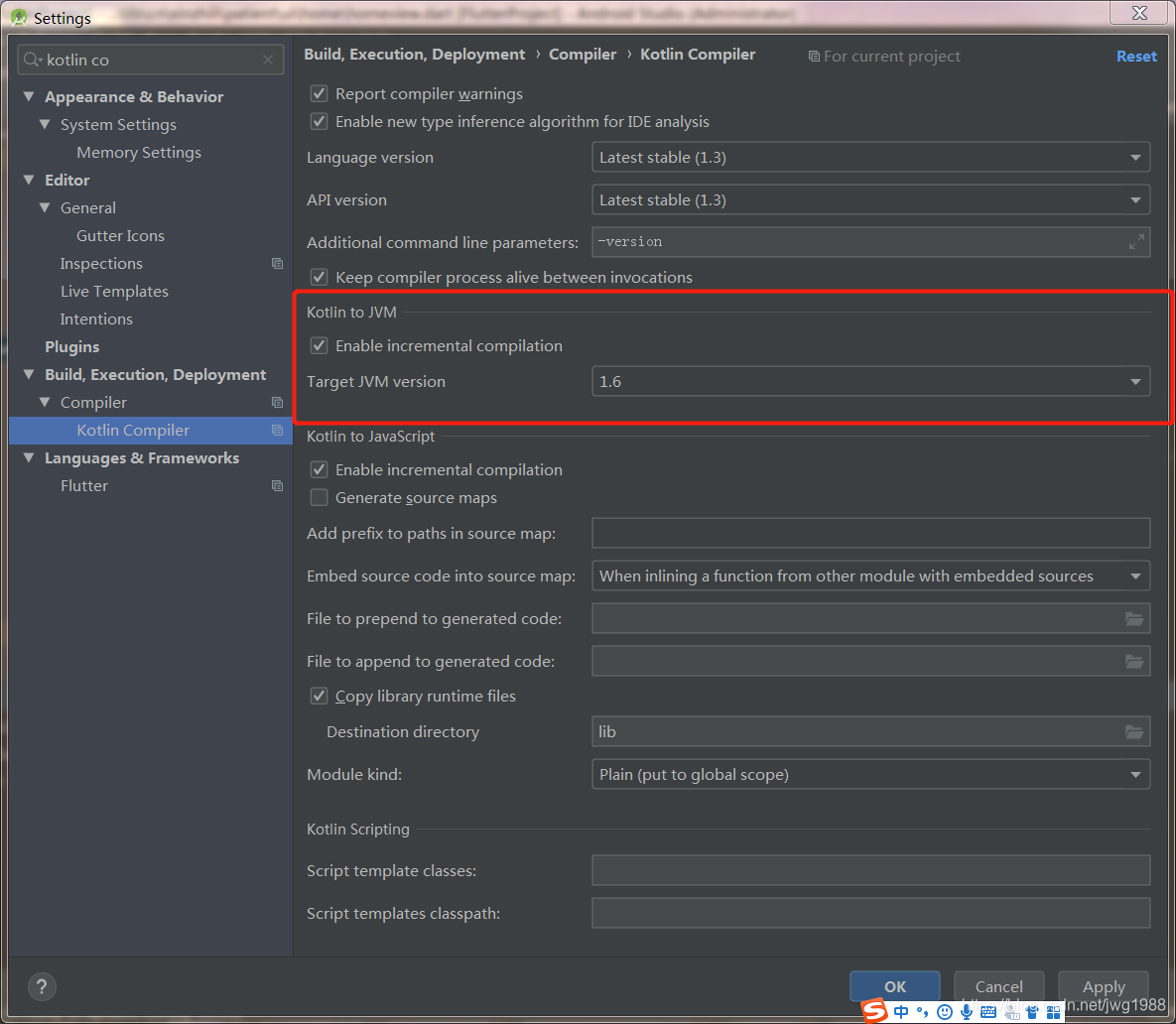Viewport: 1176px width, 1024px height.
Task: Click the For current project icon
Action: pos(814,57)
